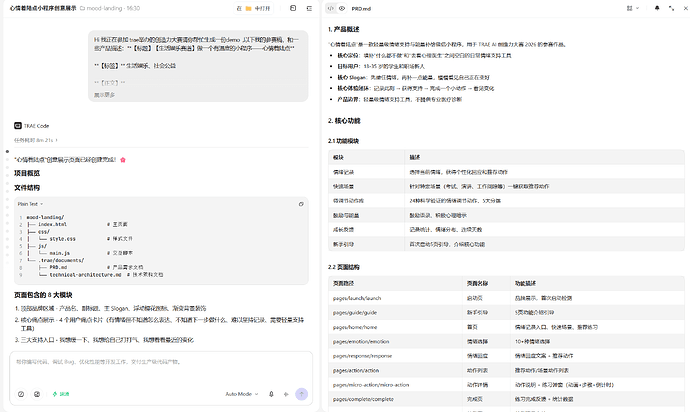The image size is (690, 412).
Task: Select the PRD.md file tab
Action: click(x=361, y=8)
